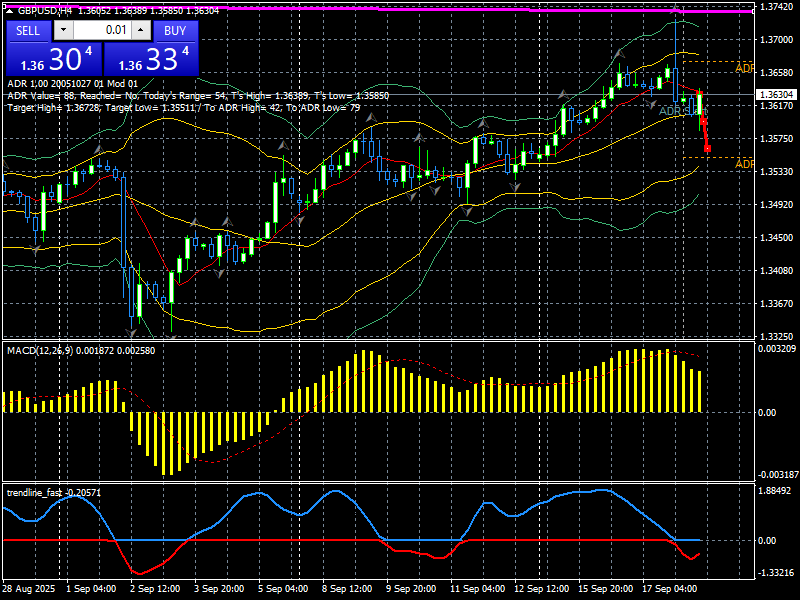Click the 9 Sep 20:00 time label

click(411, 589)
